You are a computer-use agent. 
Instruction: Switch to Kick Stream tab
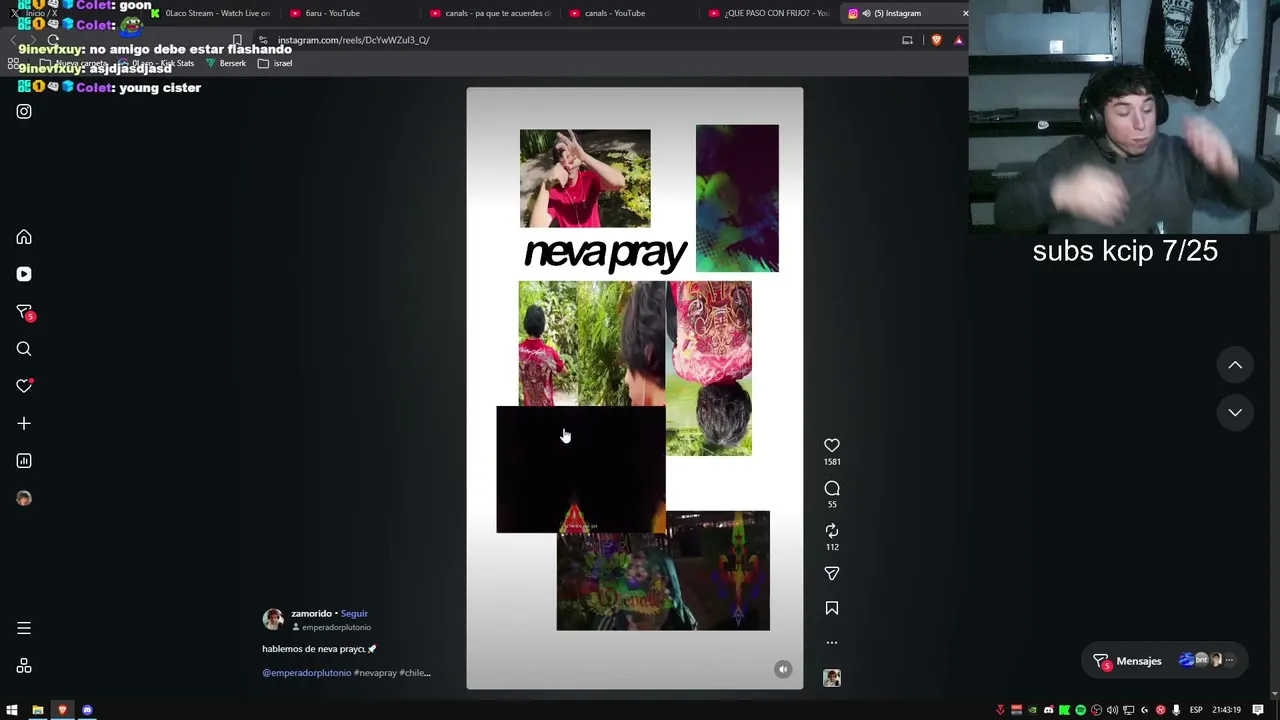point(210,13)
